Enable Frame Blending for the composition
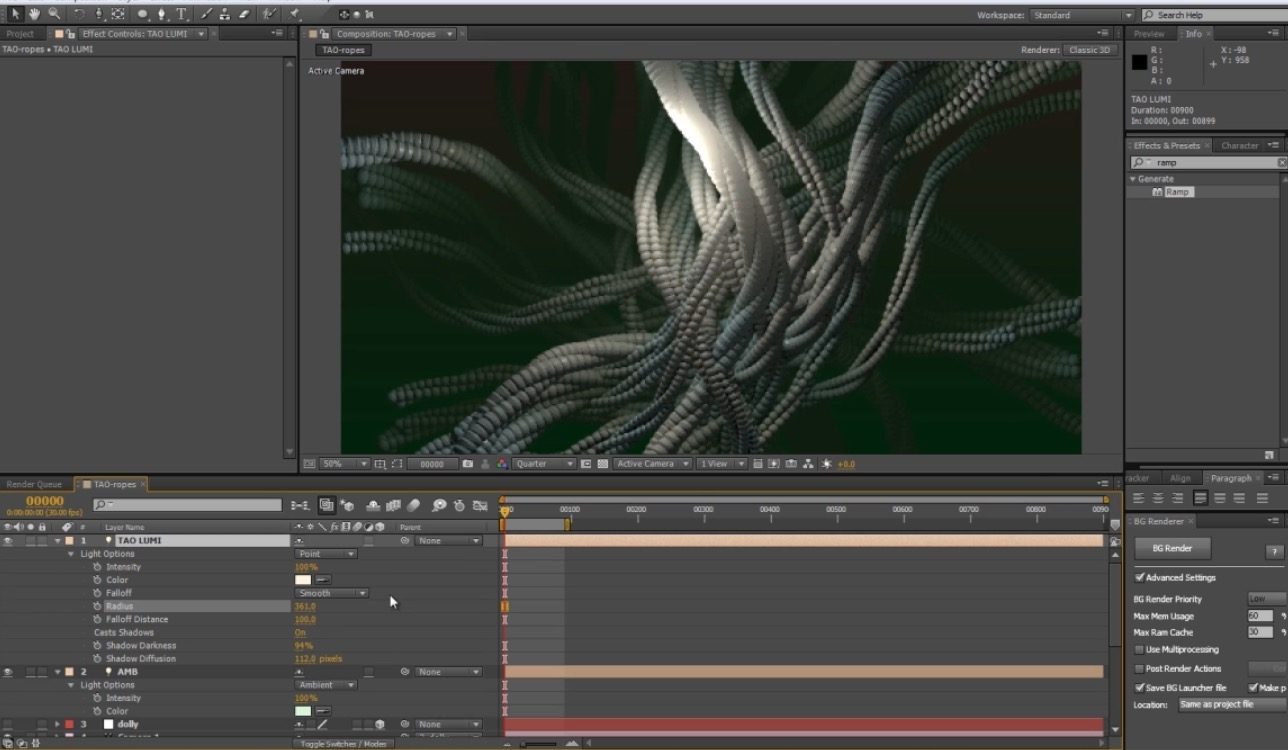Viewport: 1288px width, 750px height. (x=393, y=505)
